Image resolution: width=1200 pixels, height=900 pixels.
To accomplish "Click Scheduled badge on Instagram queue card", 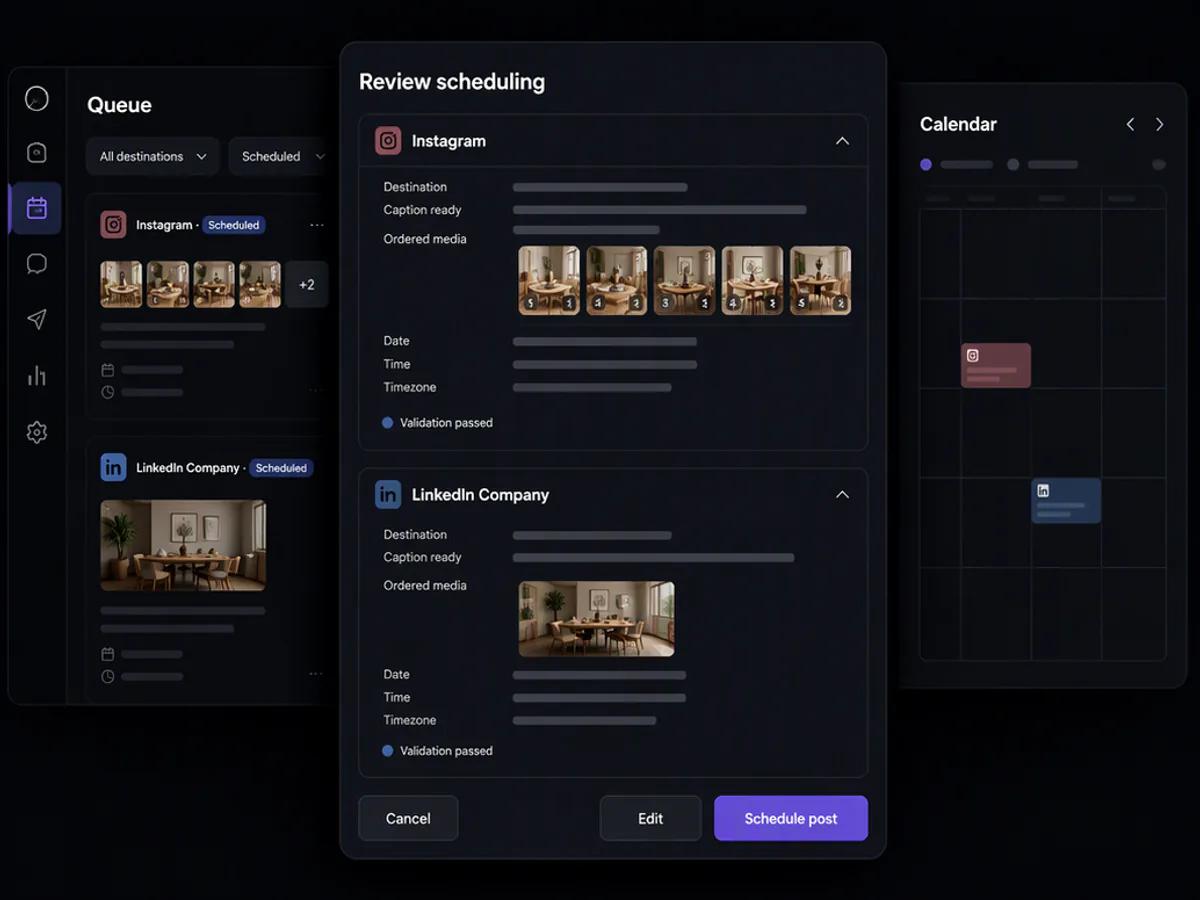I will pos(234,225).
